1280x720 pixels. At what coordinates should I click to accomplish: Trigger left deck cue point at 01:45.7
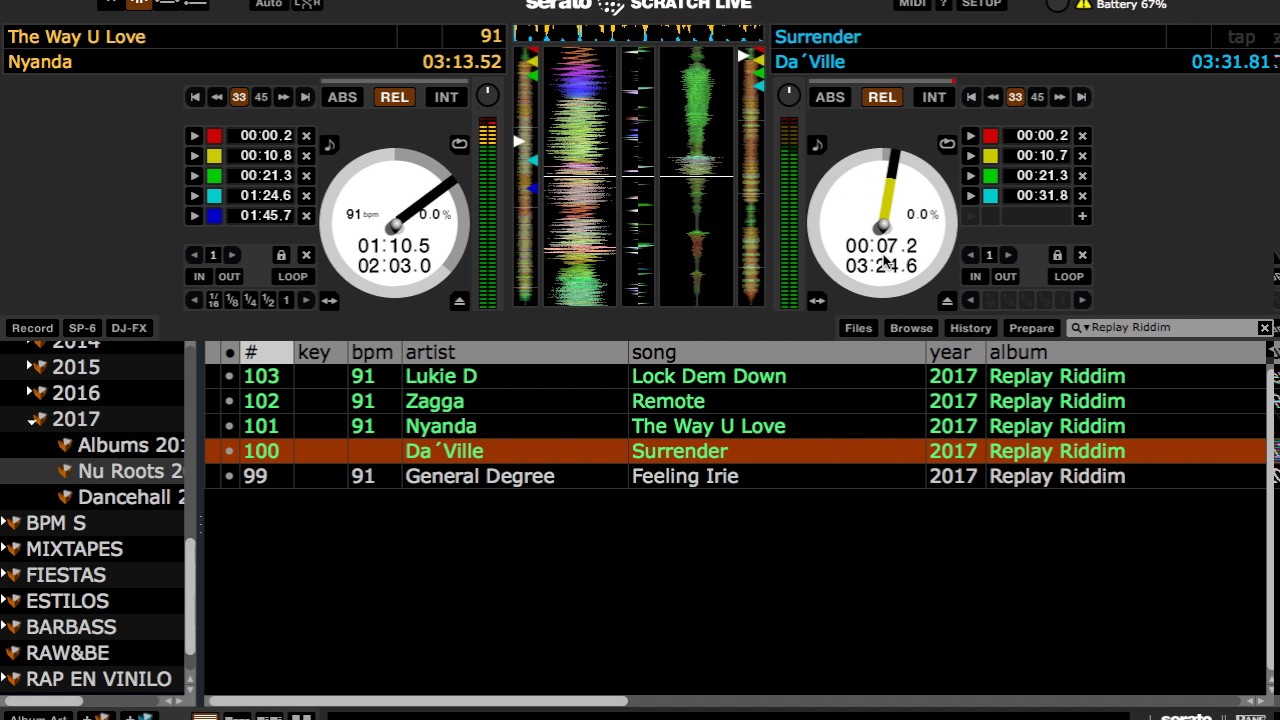[x=194, y=216]
